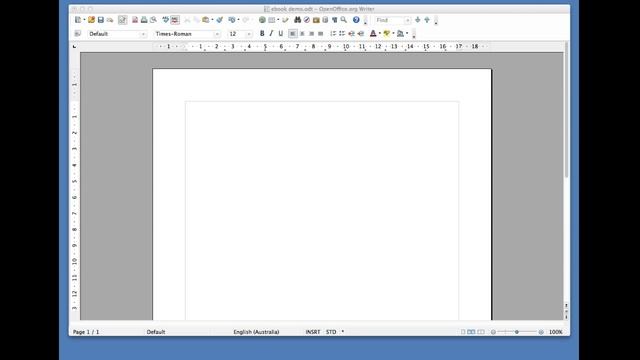Open the Font Color dropdown arrow
The width and height of the screenshot is (640, 360).
coord(380,33)
